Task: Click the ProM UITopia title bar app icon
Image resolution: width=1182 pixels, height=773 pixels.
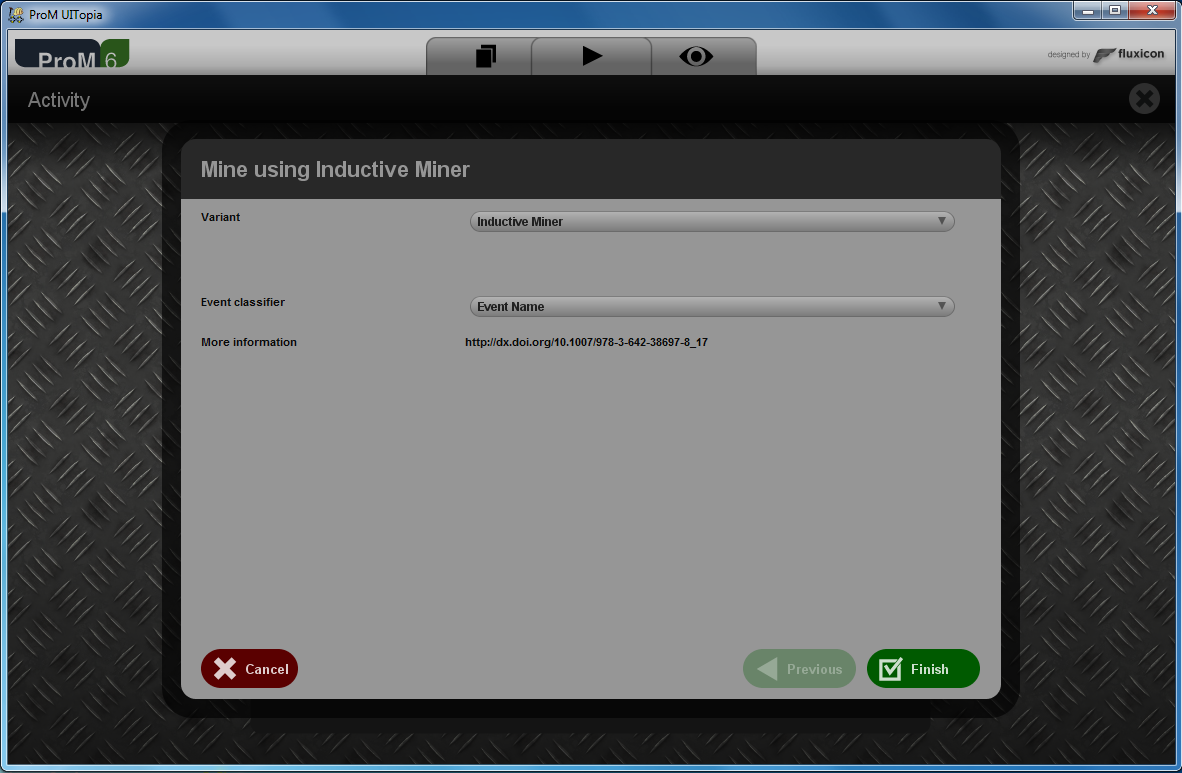Action: (x=16, y=14)
